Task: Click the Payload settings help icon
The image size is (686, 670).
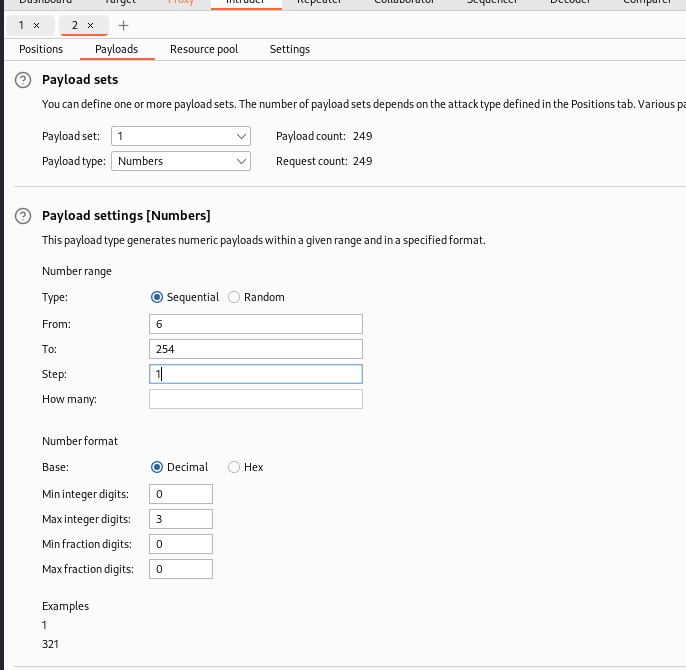Action: [x=23, y=216]
